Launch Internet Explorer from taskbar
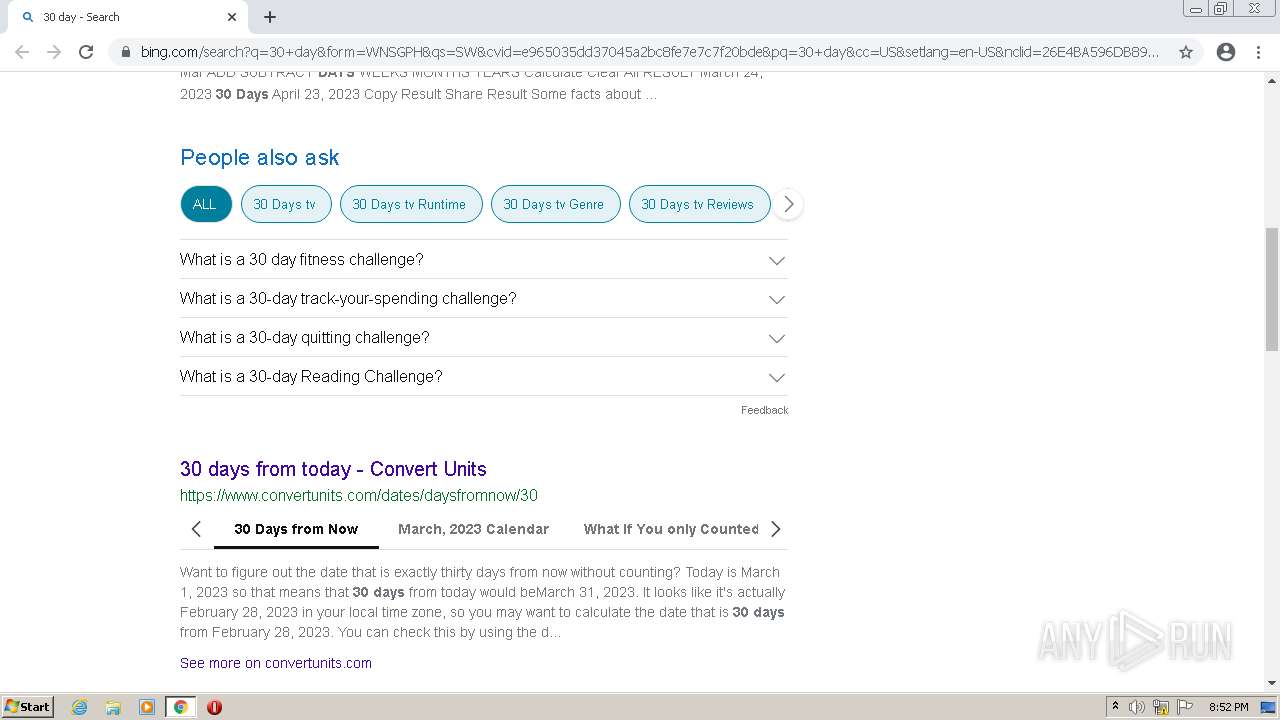The image size is (1280, 720). point(80,707)
